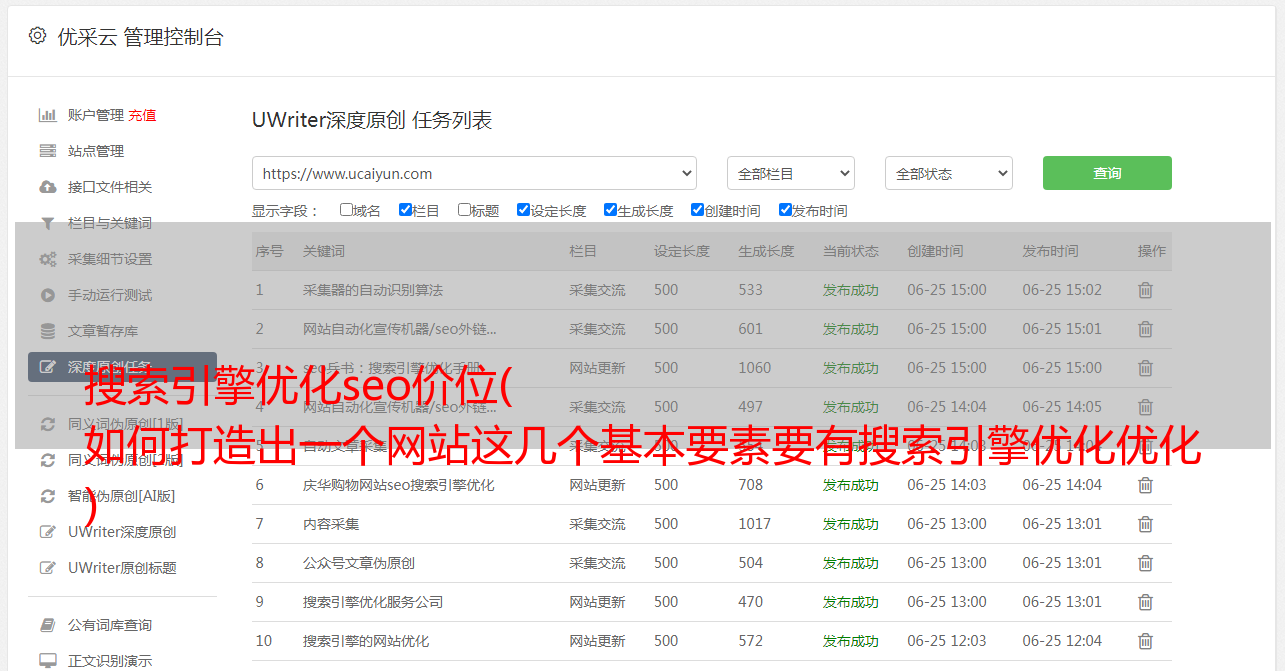Image resolution: width=1285 pixels, height=671 pixels.
Task: Uncheck the 发布时间 field checkbox
Action: (x=785, y=210)
